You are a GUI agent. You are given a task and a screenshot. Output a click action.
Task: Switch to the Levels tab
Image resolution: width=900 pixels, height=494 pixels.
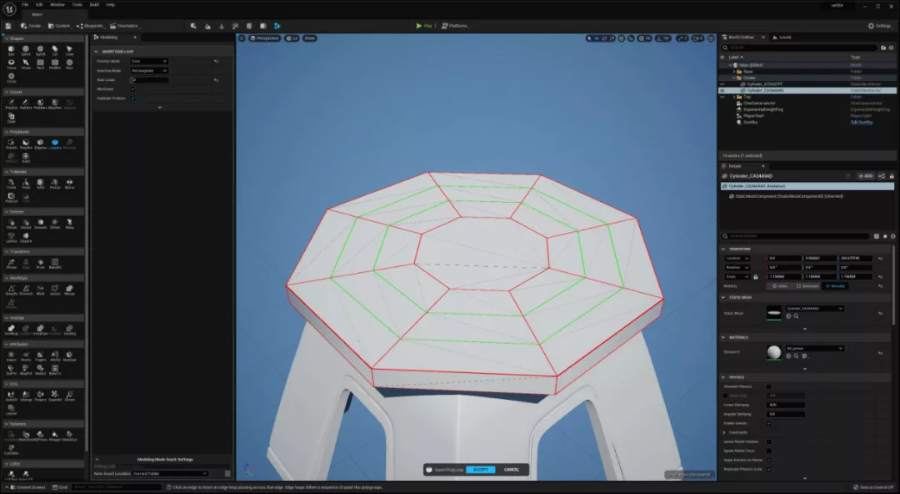pyautogui.click(x=782, y=37)
